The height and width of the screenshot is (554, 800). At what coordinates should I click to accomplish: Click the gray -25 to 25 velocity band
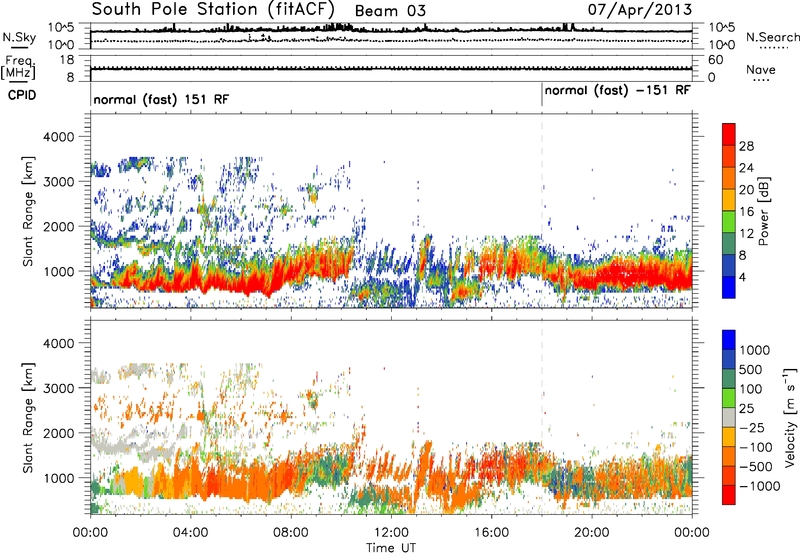[729, 418]
